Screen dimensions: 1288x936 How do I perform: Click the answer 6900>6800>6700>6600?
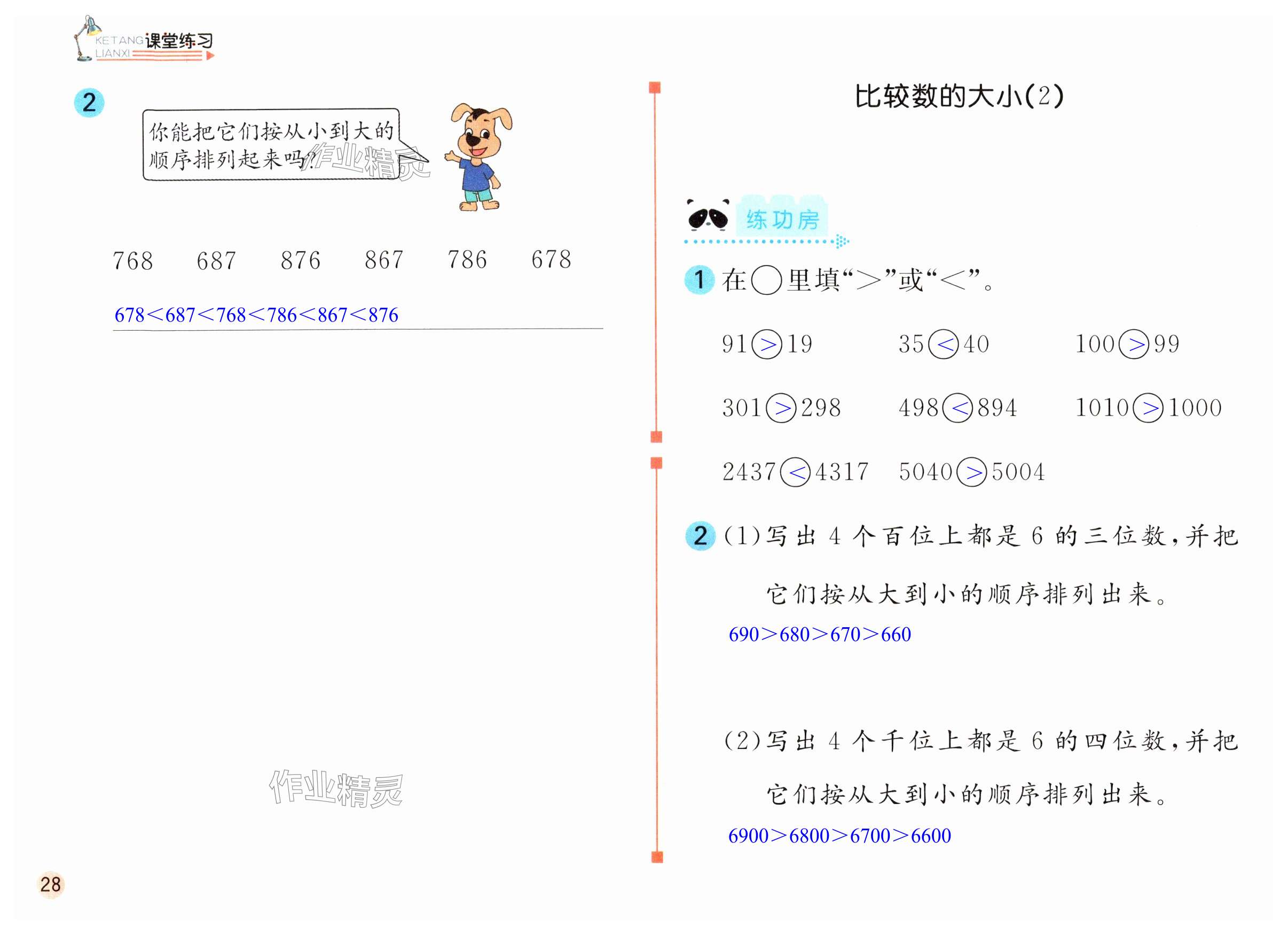pos(839,836)
